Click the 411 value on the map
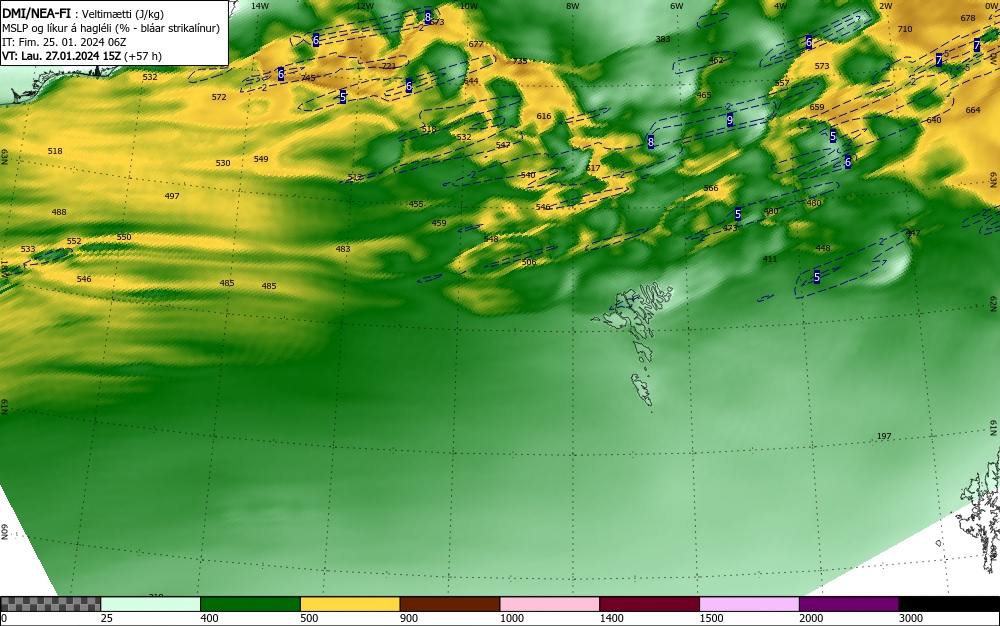The height and width of the screenshot is (626, 1000). click(x=770, y=259)
